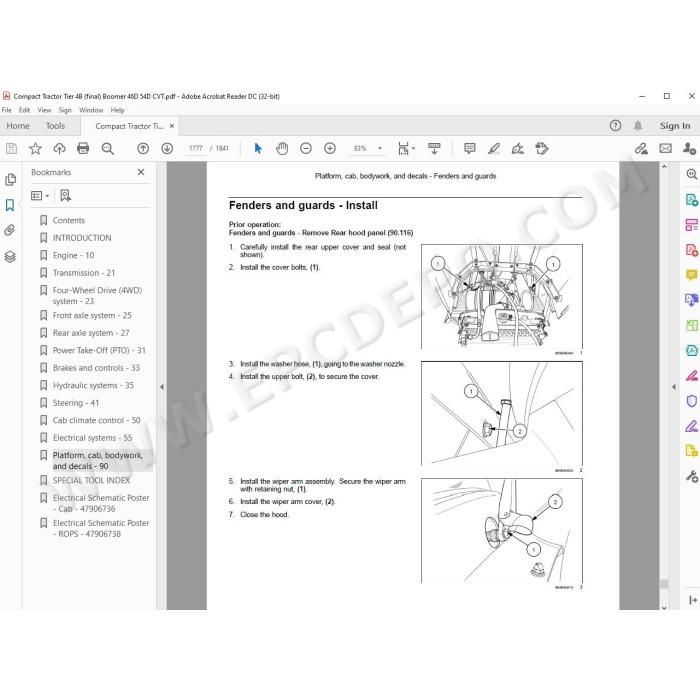700x700 pixels.
Task: Click the Save file icon
Action: pyautogui.click(x=12, y=149)
